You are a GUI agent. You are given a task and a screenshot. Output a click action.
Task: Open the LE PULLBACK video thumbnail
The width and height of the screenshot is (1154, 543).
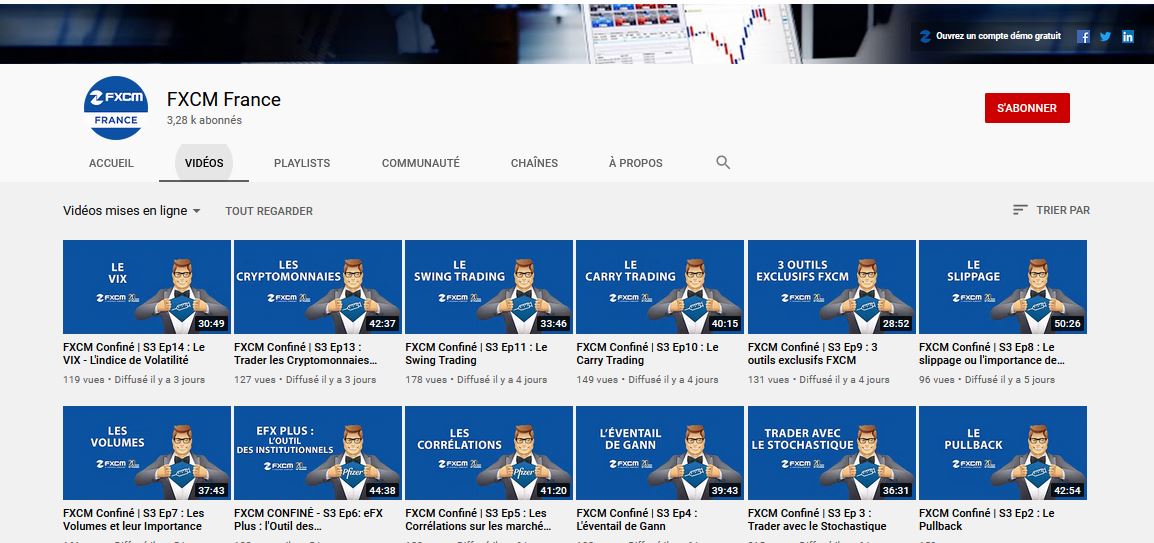1002,453
